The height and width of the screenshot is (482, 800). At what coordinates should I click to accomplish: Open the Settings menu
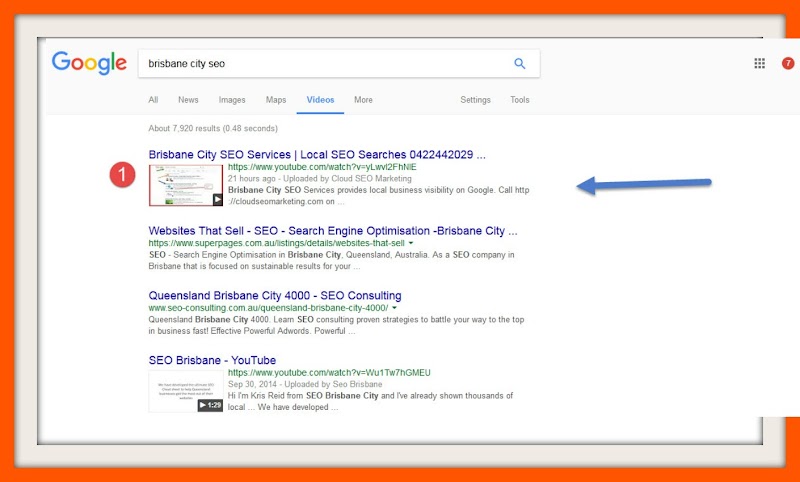pyautogui.click(x=475, y=100)
